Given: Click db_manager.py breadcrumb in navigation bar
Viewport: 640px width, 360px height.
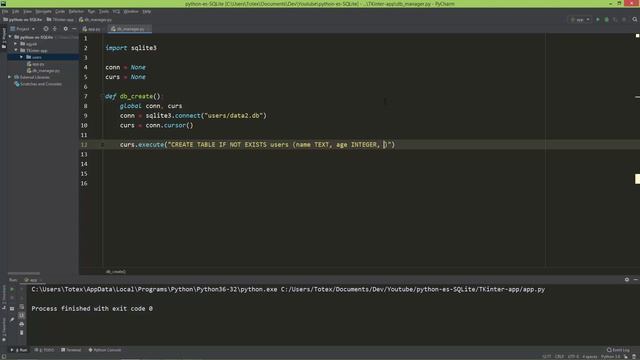Looking at the screenshot, I should [x=96, y=20].
